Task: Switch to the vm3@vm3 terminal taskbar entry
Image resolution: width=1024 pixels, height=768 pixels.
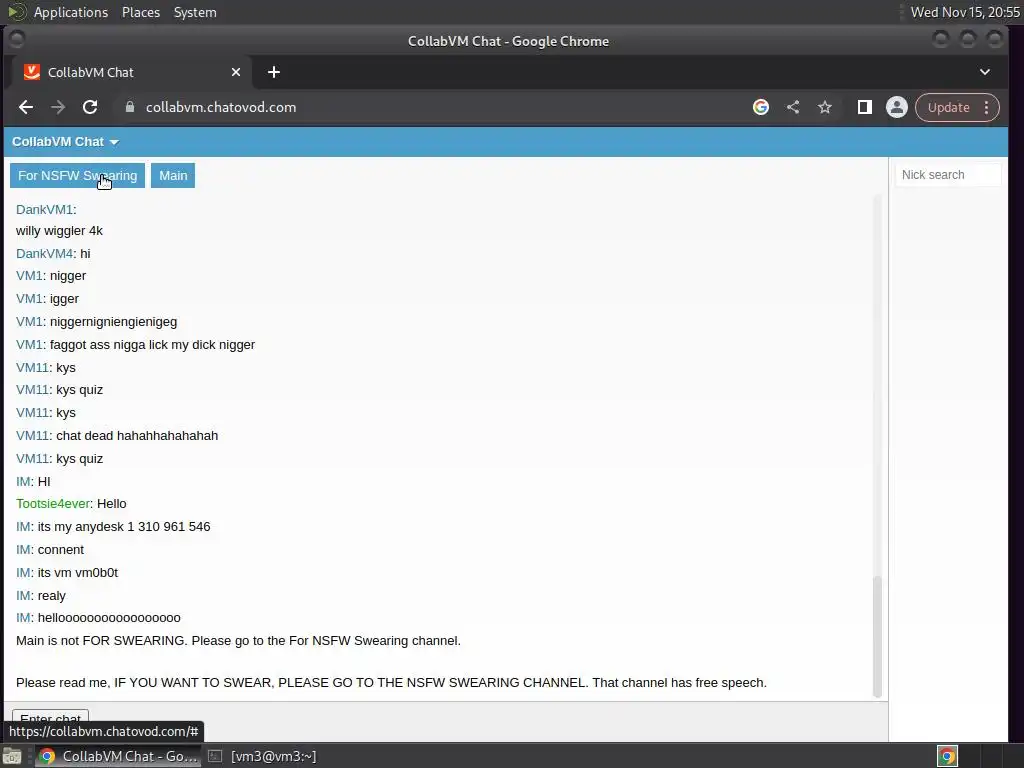Action: click(x=263, y=756)
